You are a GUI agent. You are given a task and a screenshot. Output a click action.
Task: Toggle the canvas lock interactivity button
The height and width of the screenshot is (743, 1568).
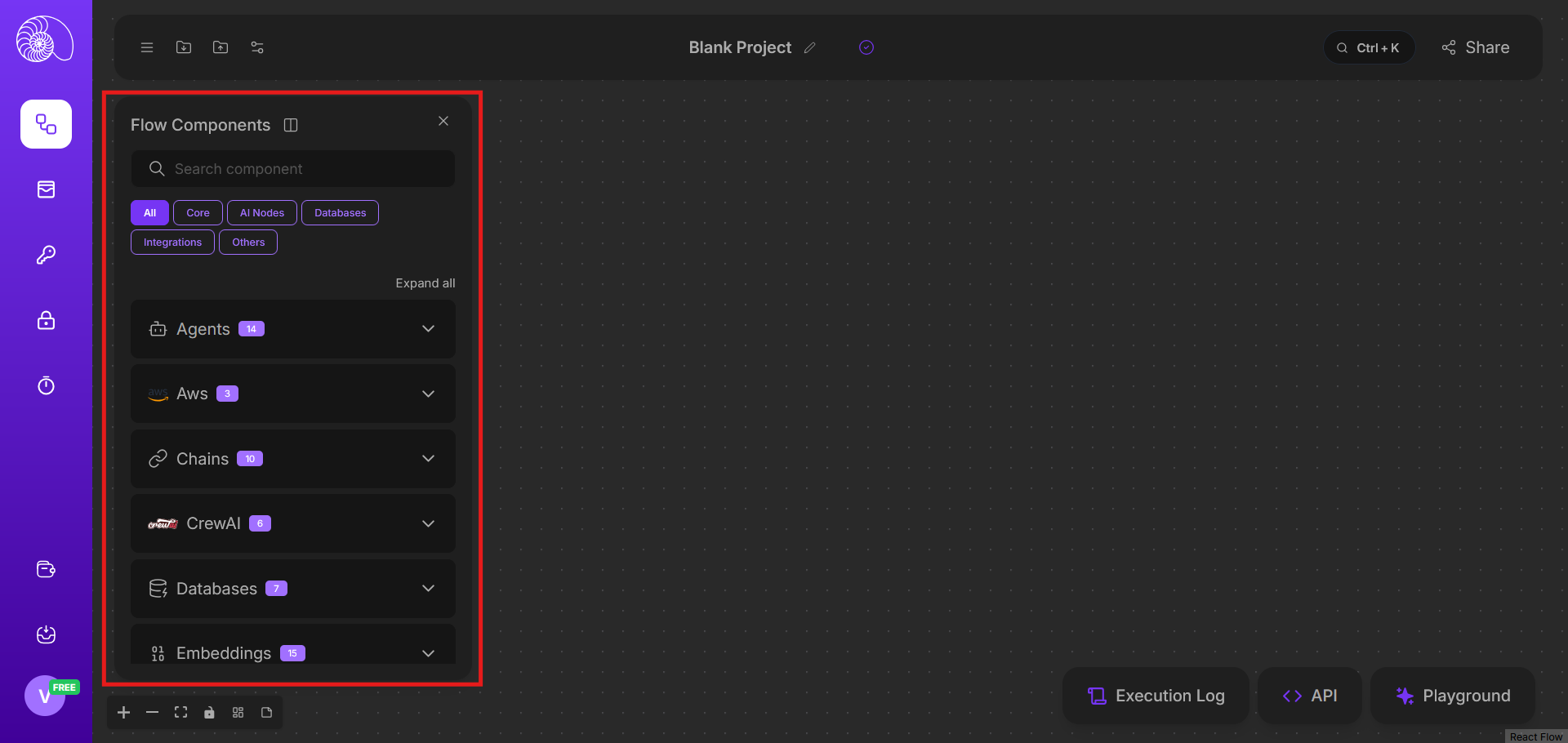click(x=209, y=713)
